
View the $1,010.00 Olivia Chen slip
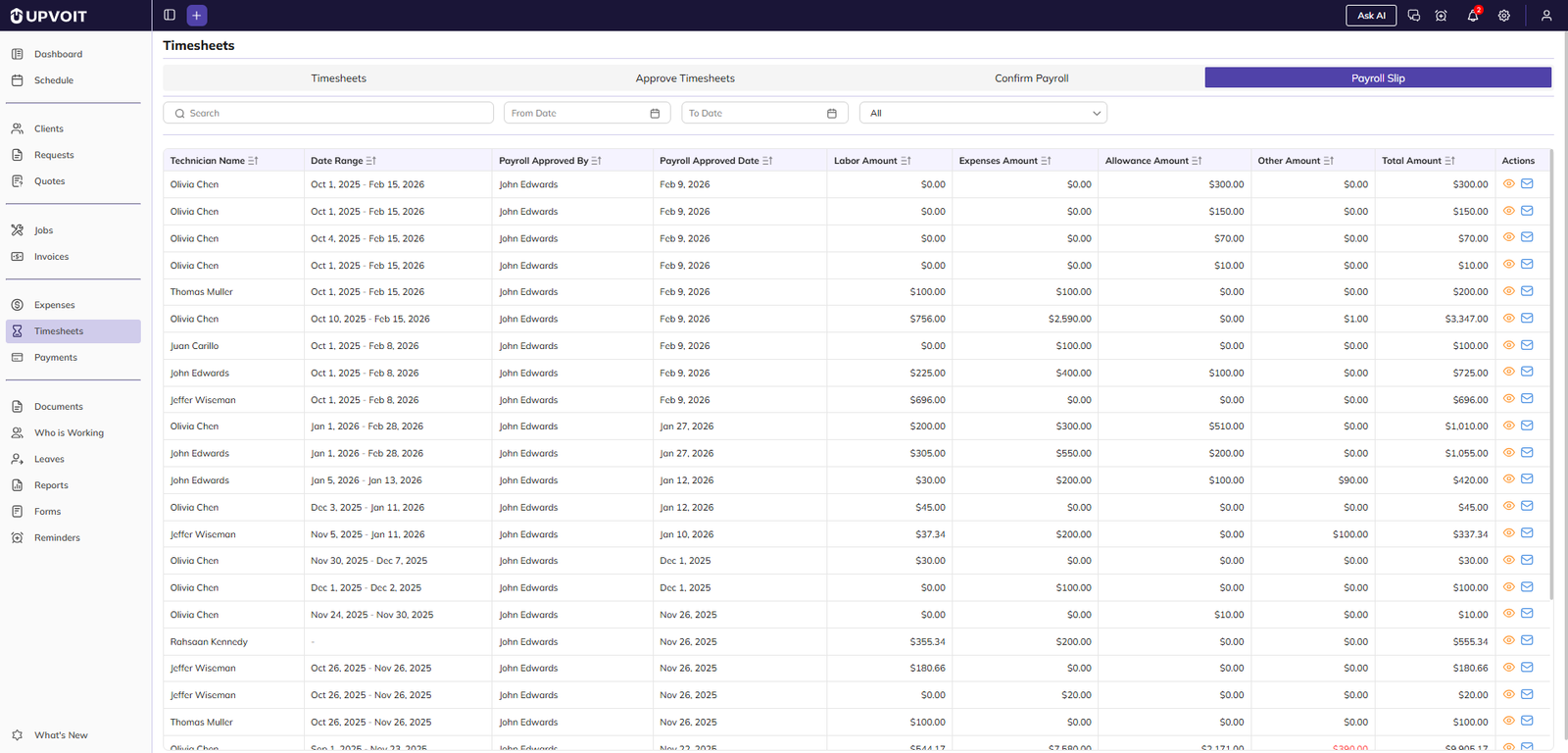click(1509, 426)
